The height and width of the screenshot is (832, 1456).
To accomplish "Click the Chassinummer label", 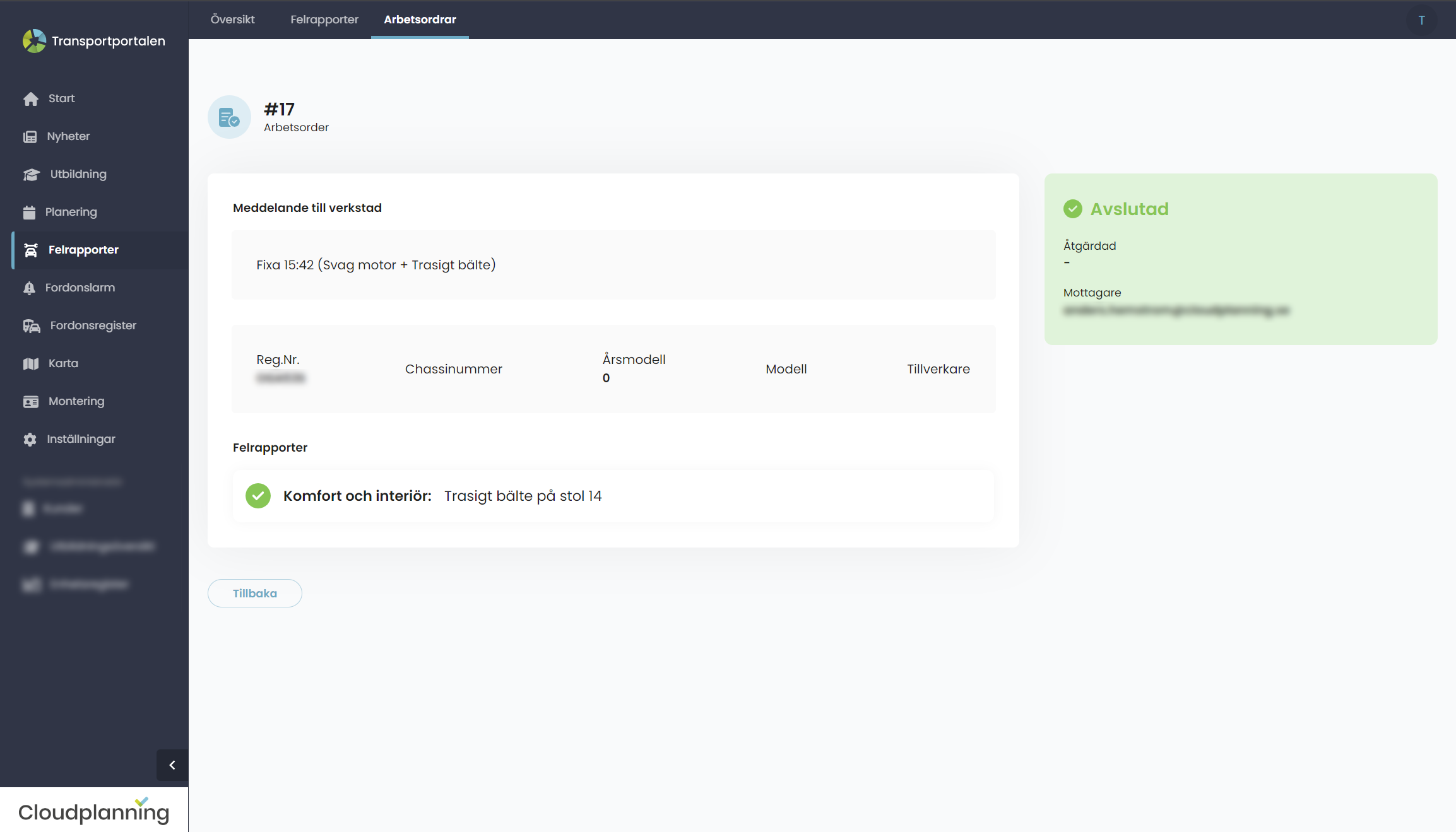I will pyautogui.click(x=453, y=369).
